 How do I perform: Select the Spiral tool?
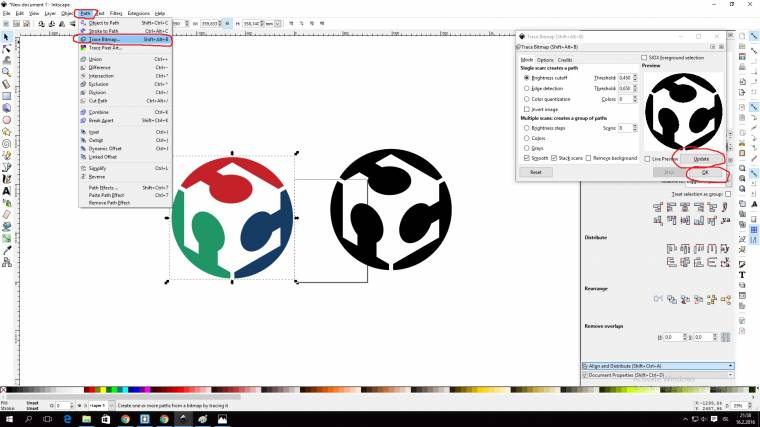coord(6,143)
